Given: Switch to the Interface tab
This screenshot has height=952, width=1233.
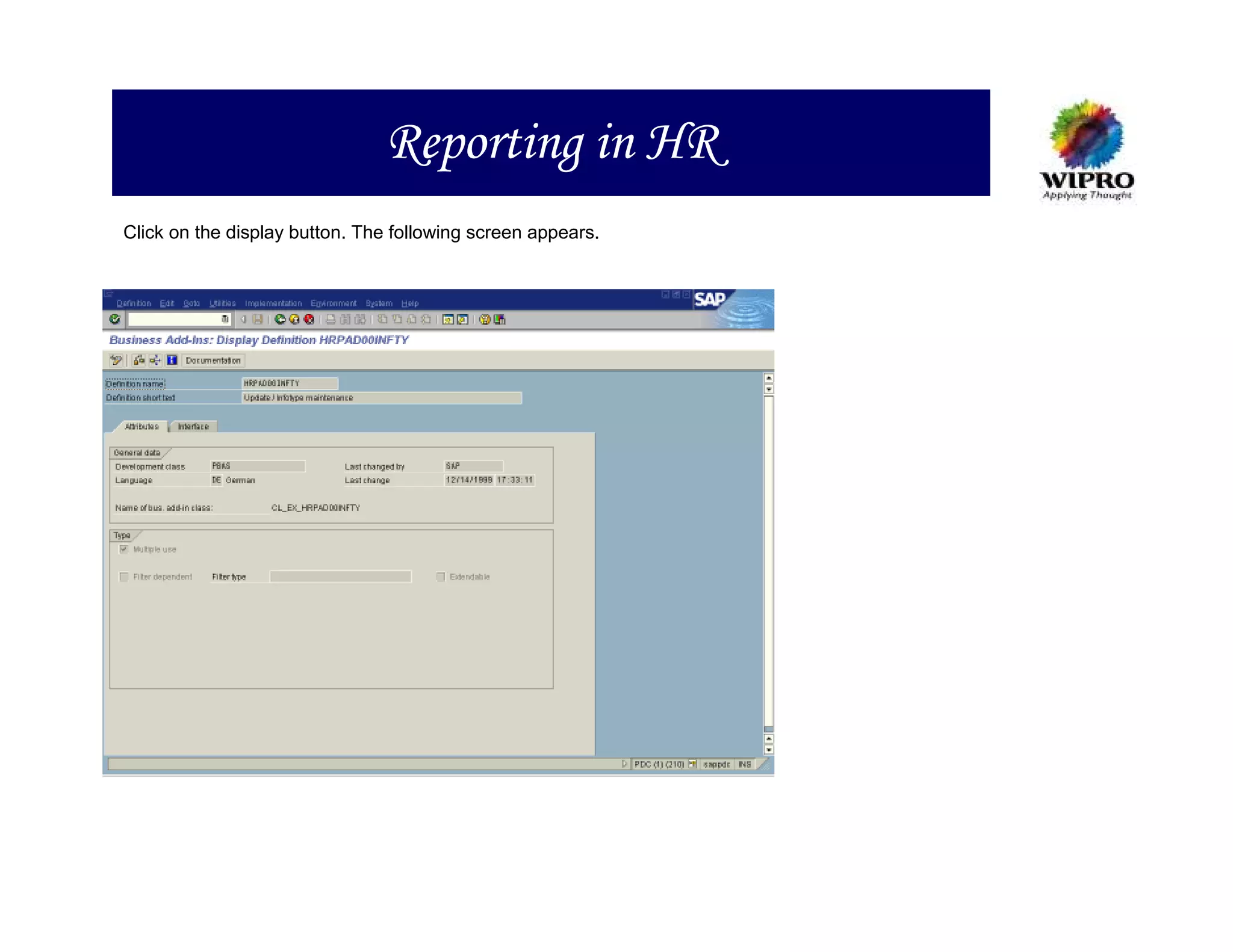Looking at the screenshot, I should tap(193, 427).
